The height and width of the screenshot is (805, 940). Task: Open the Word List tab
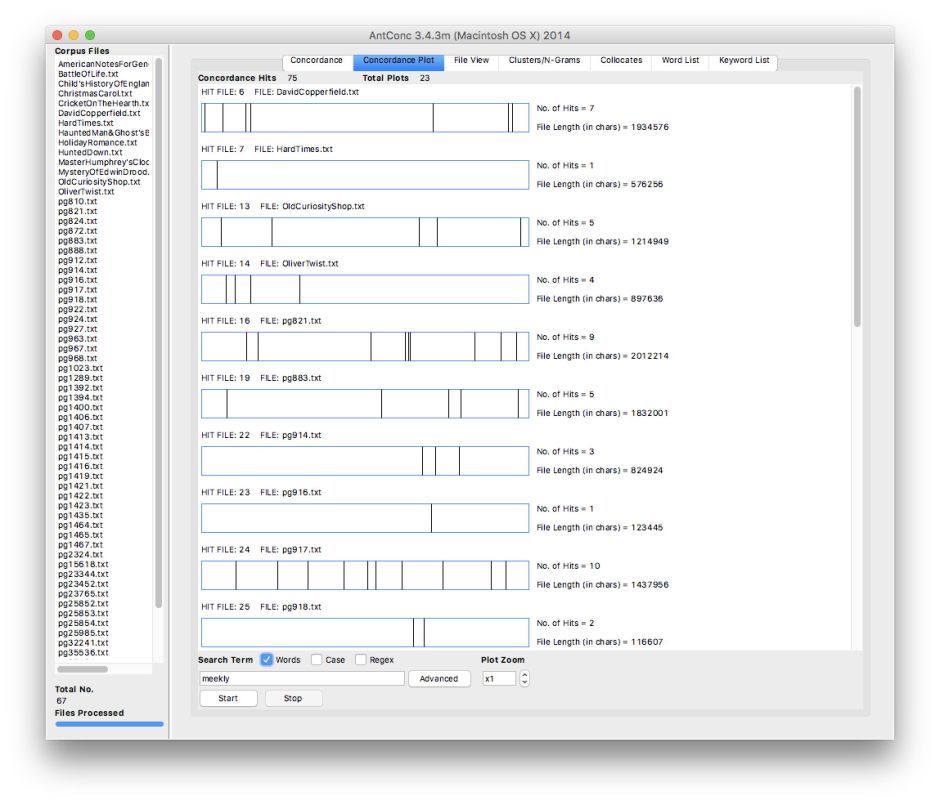680,61
